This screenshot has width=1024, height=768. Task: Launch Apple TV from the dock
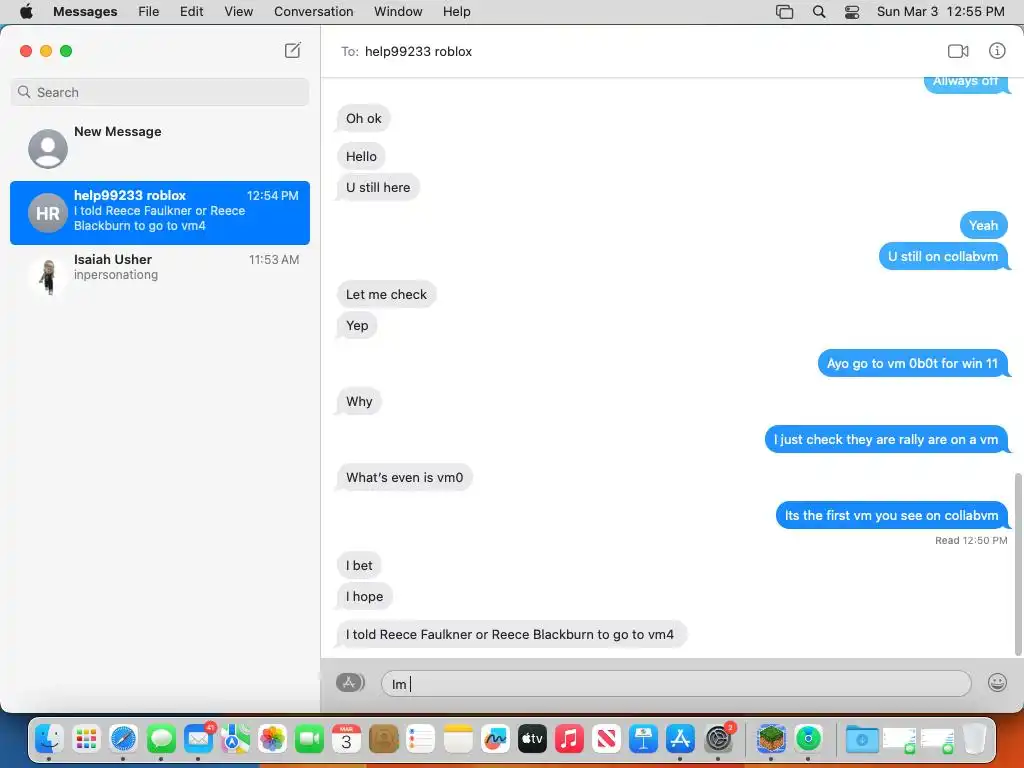(x=532, y=739)
